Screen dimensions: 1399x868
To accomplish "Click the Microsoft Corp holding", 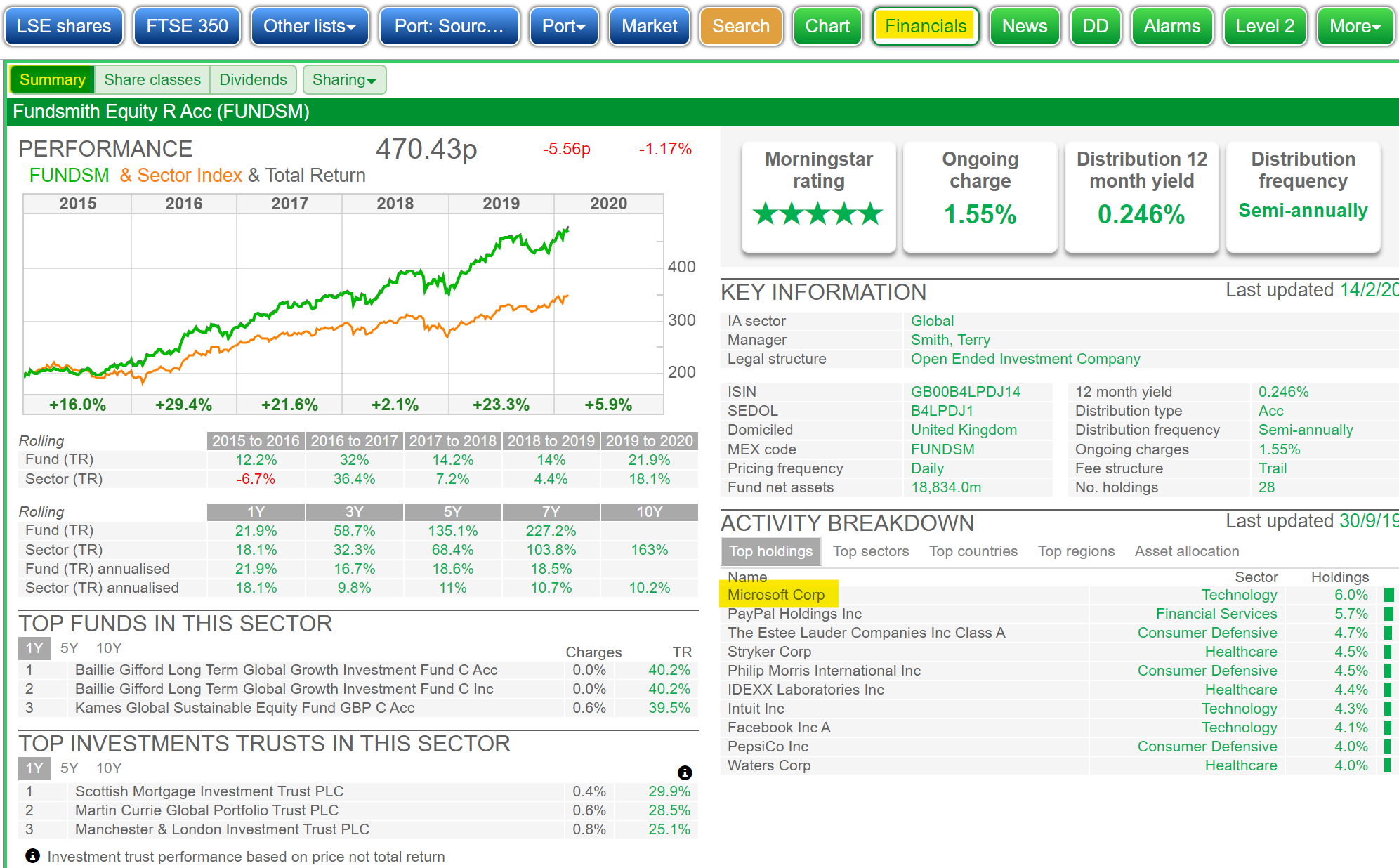I will pos(776,595).
